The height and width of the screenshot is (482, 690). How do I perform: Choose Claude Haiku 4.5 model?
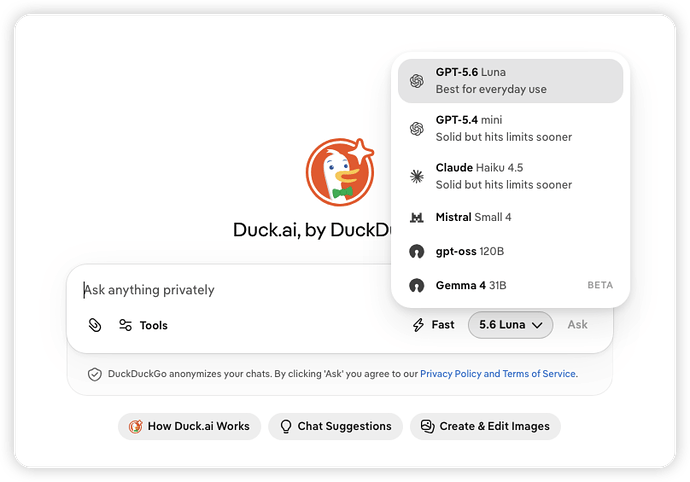point(510,176)
